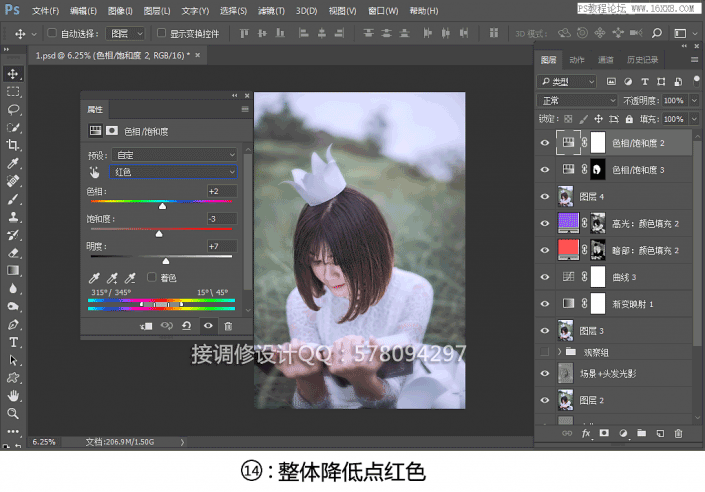705x492 pixels.
Task: Switch to the 历史记录 tab
Action: pos(642,60)
